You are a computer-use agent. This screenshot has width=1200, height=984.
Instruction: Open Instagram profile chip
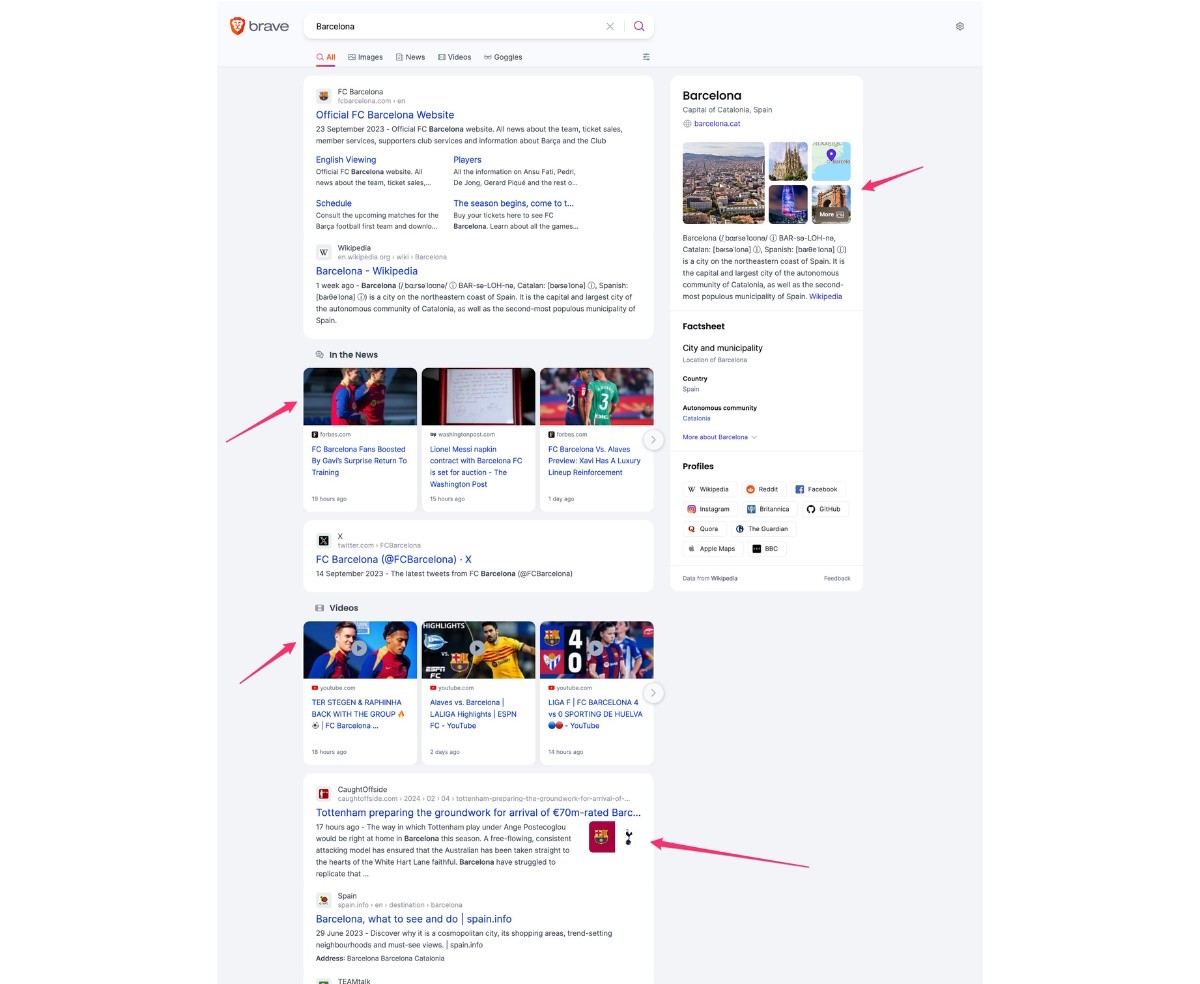(x=710, y=509)
